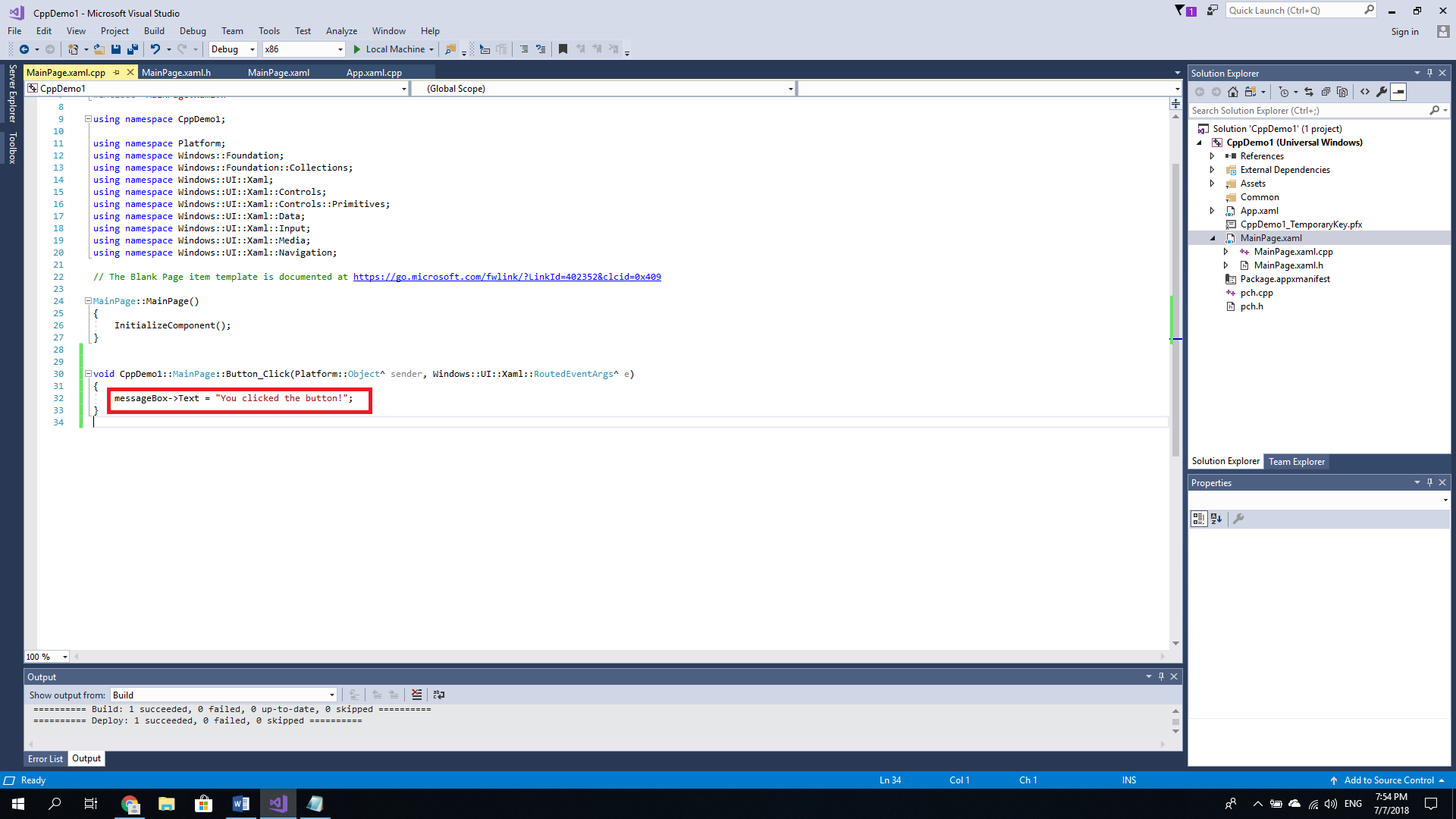Screen dimensions: 1456x819
Task: Open Chrome from the Windows taskbar
Action: [x=130, y=804]
